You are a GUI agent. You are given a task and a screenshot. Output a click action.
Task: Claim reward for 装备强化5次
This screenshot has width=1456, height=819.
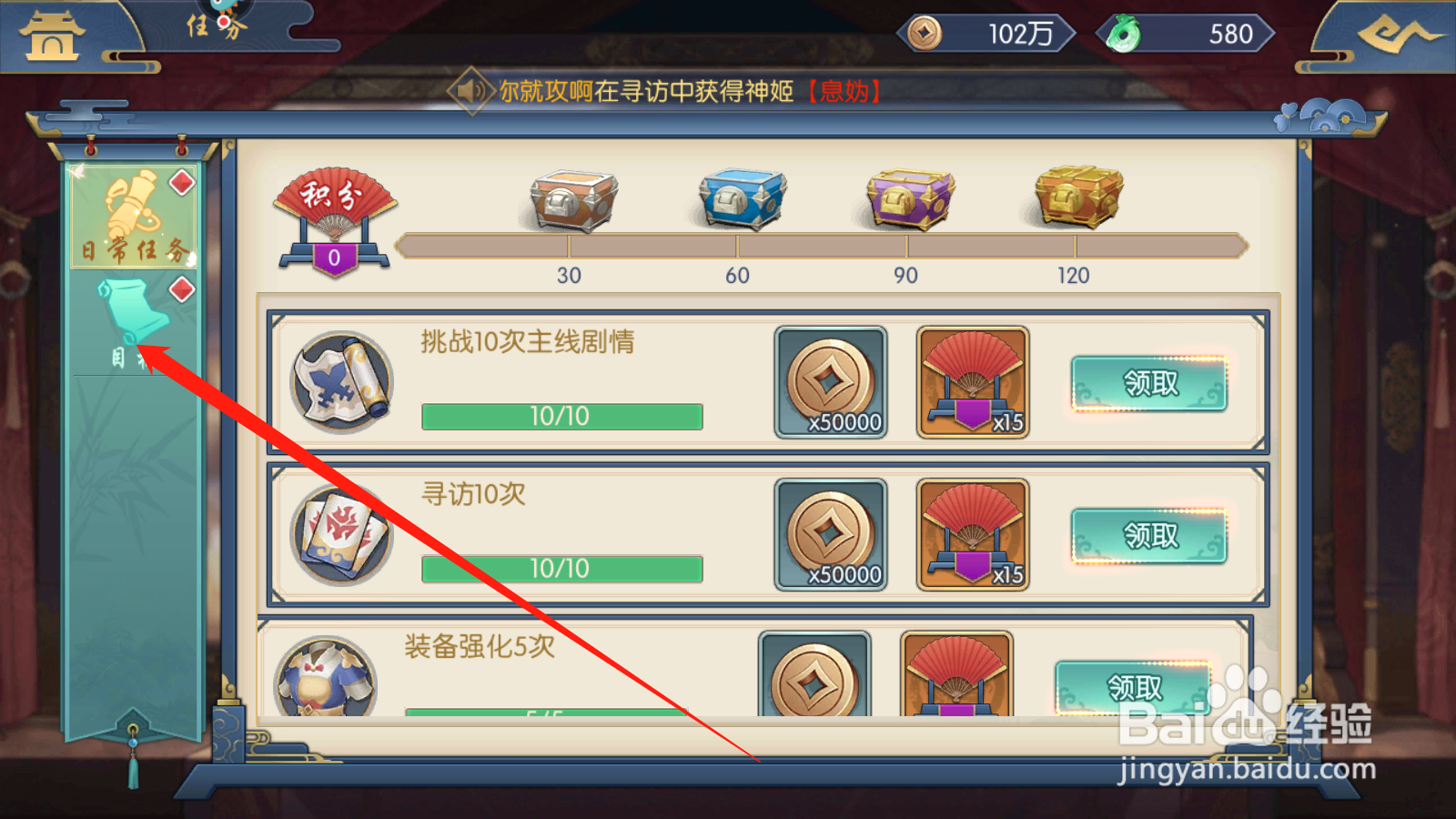(x=1133, y=687)
